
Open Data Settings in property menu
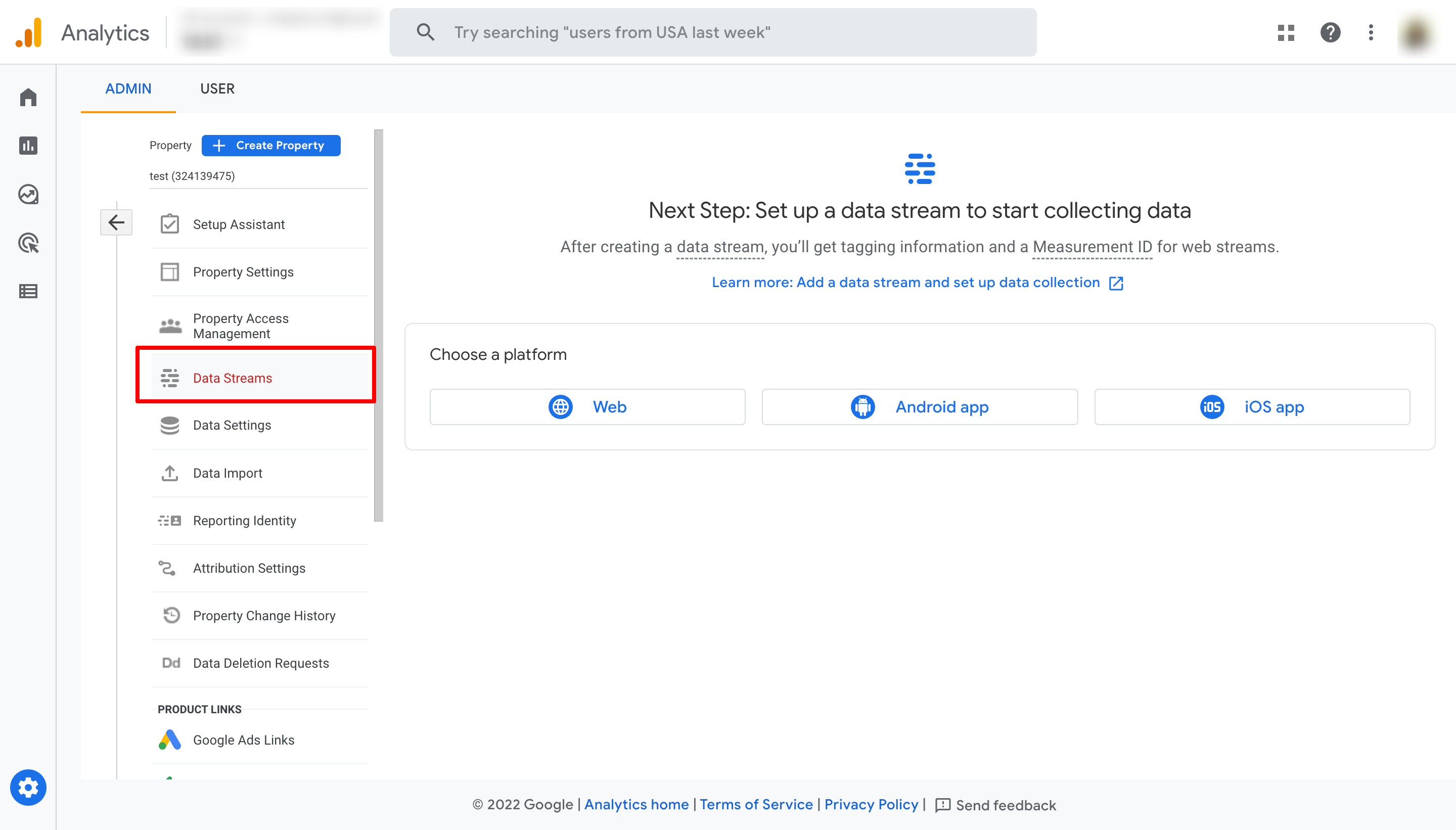(x=232, y=425)
